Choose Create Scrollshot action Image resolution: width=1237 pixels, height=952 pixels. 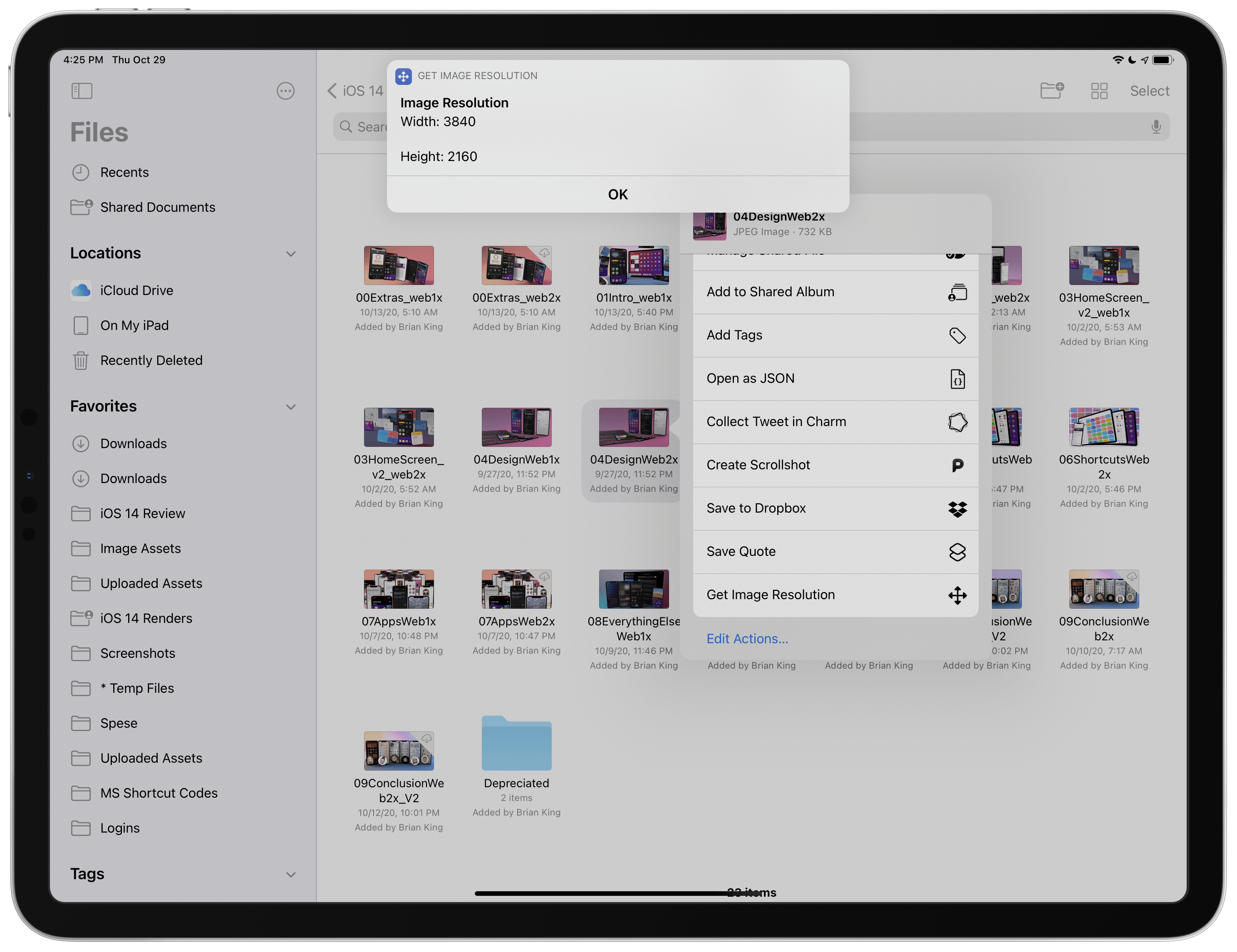pyautogui.click(x=835, y=465)
